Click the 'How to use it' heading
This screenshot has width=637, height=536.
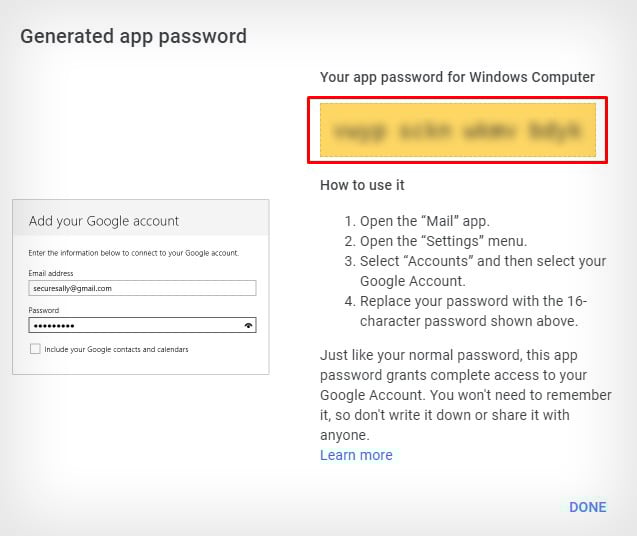pos(362,185)
